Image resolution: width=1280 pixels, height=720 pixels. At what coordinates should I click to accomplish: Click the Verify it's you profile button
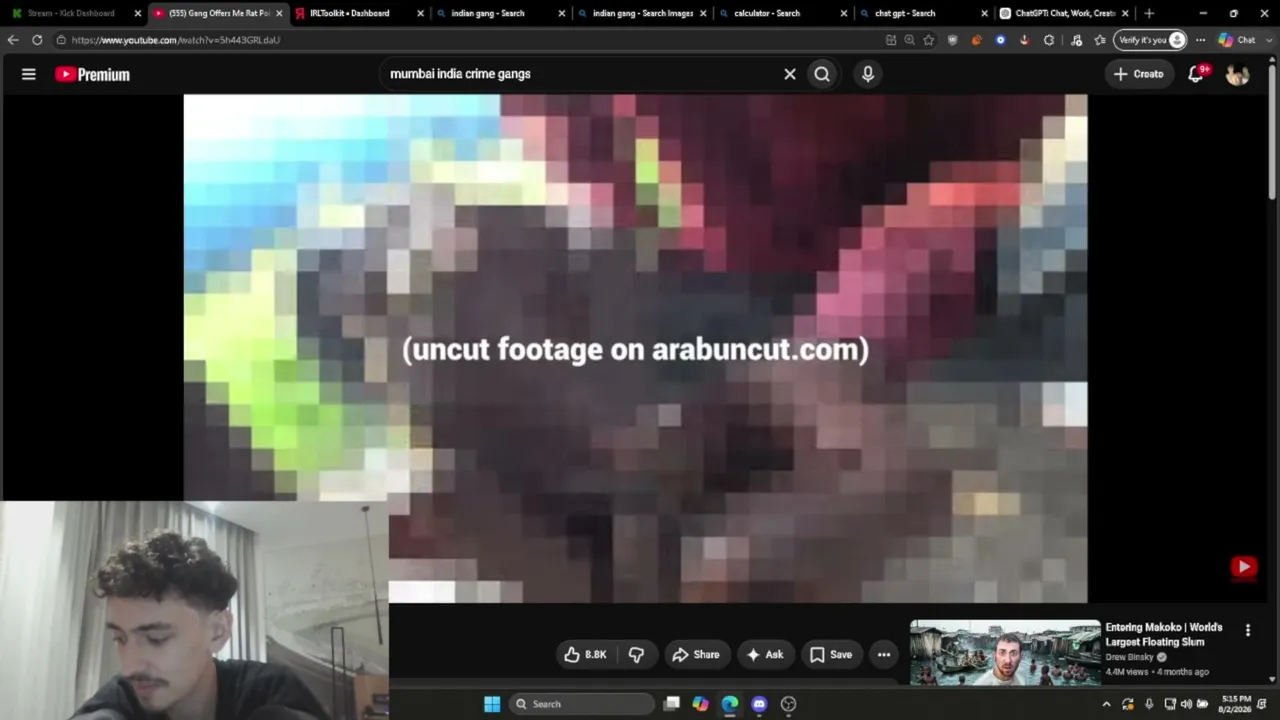tap(1151, 40)
